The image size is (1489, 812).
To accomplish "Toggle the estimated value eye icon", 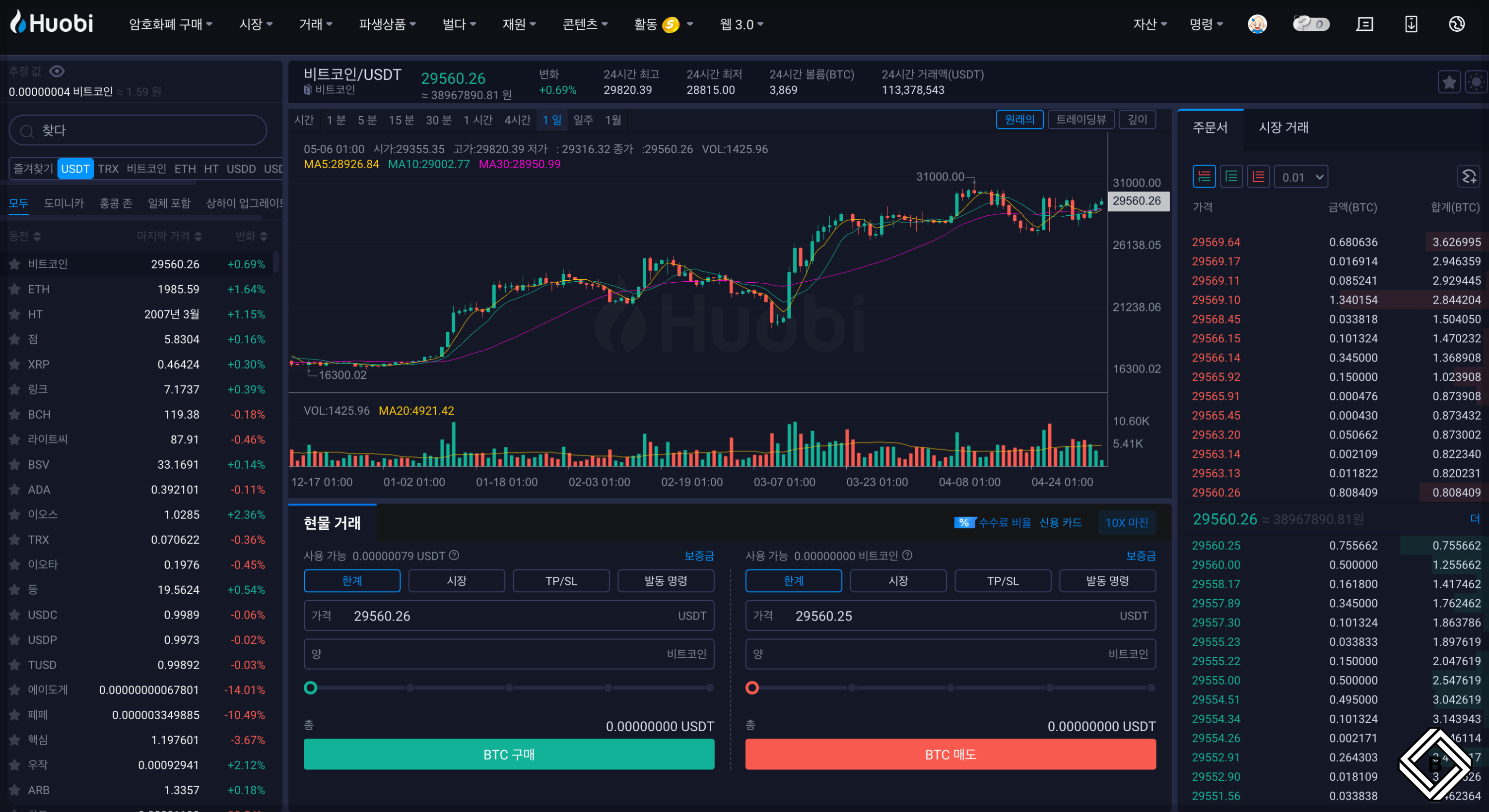I will pos(57,71).
